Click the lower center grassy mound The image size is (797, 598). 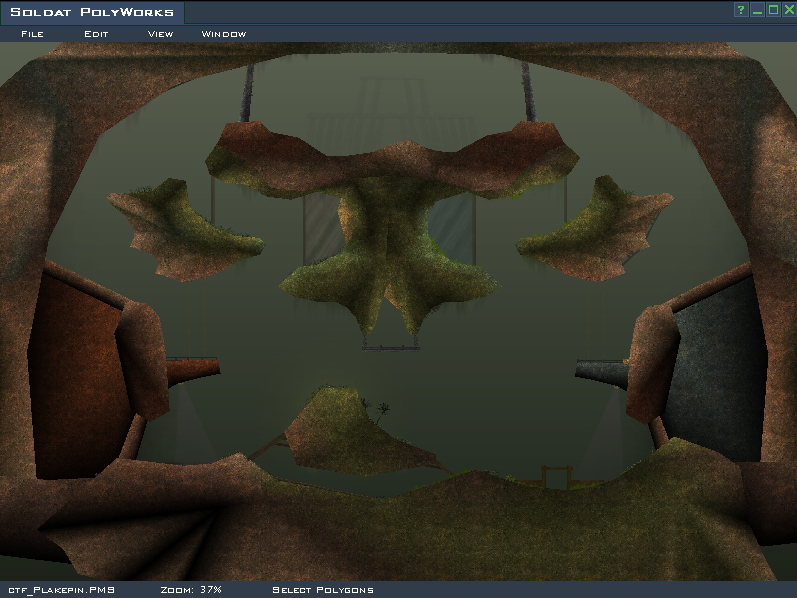coord(345,432)
